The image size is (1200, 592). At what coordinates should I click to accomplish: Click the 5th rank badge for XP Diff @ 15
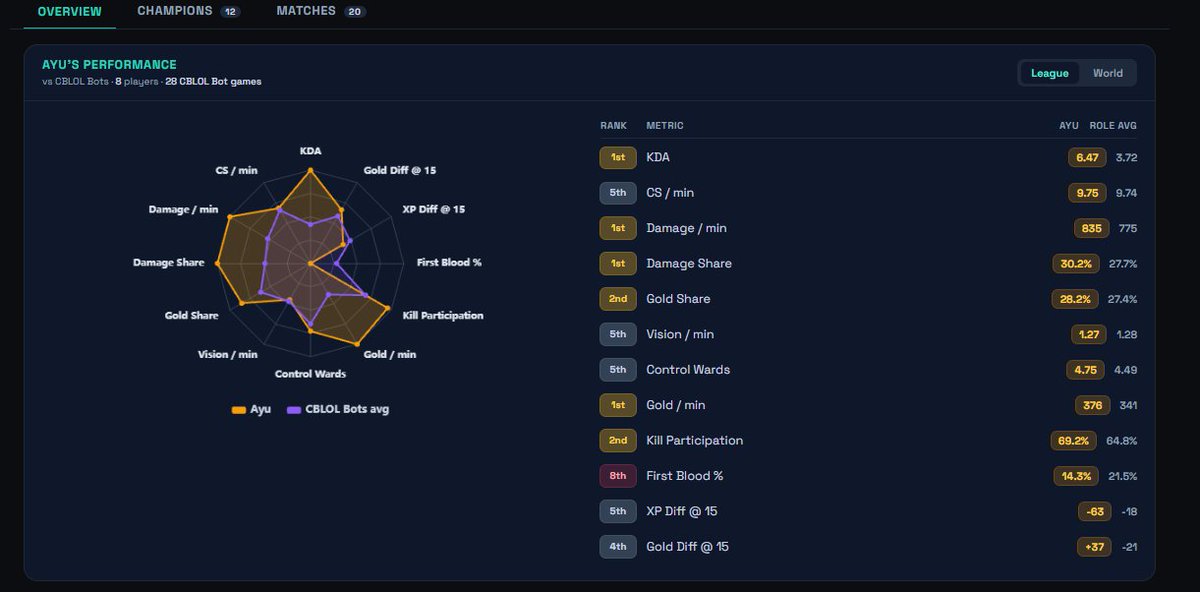coord(618,511)
